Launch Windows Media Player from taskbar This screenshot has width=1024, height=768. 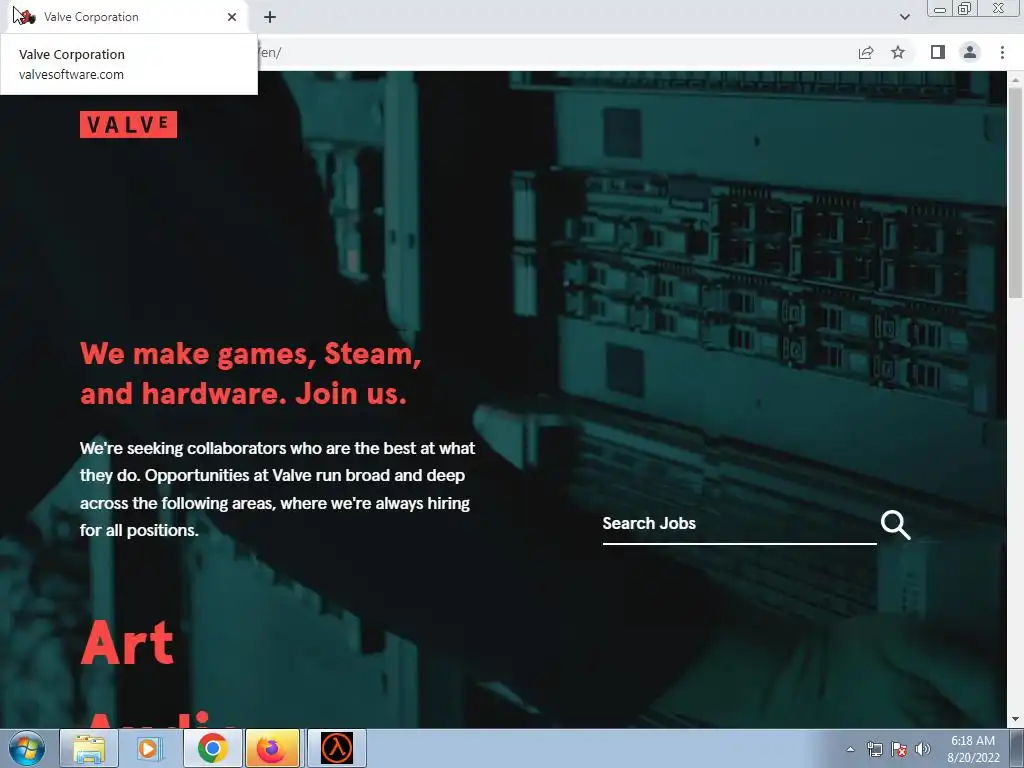[x=150, y=748]
